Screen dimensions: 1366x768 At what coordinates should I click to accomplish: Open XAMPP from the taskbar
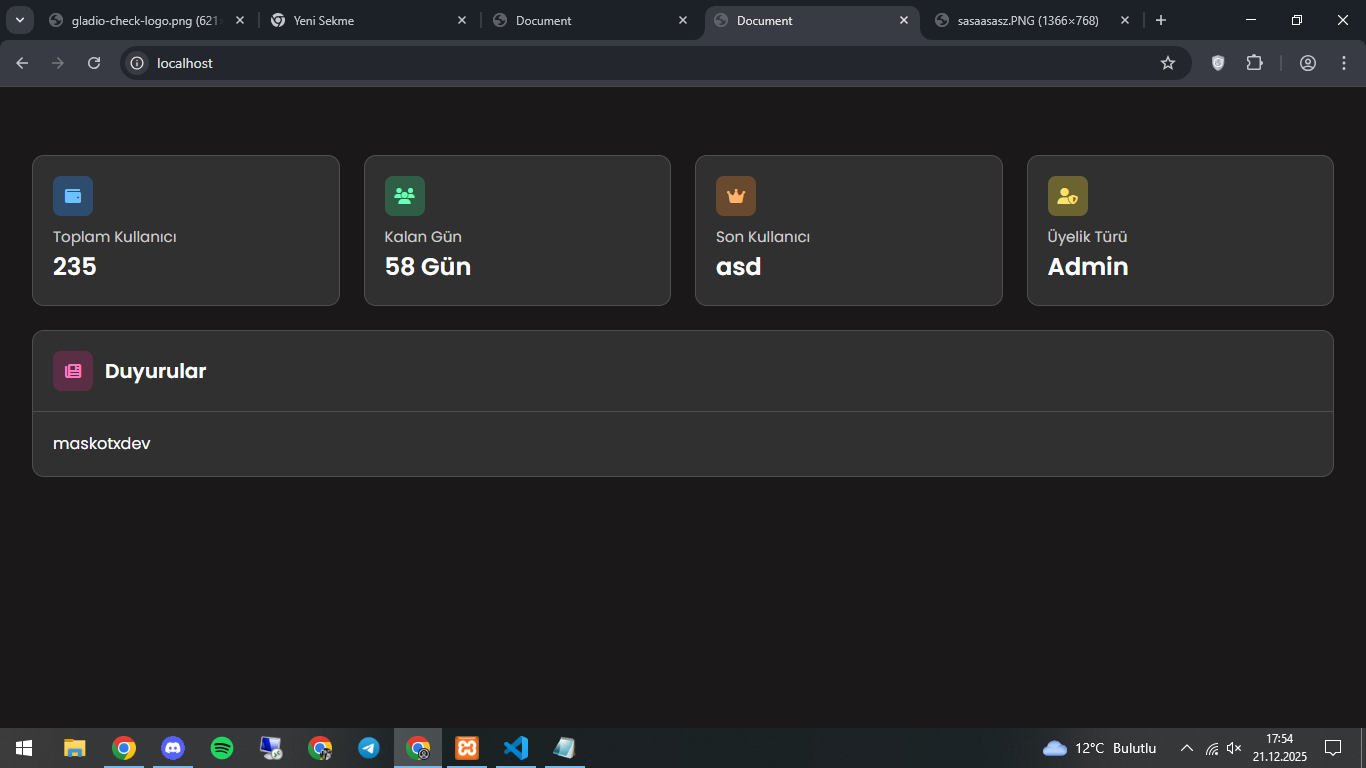click(x=467, y=748)
